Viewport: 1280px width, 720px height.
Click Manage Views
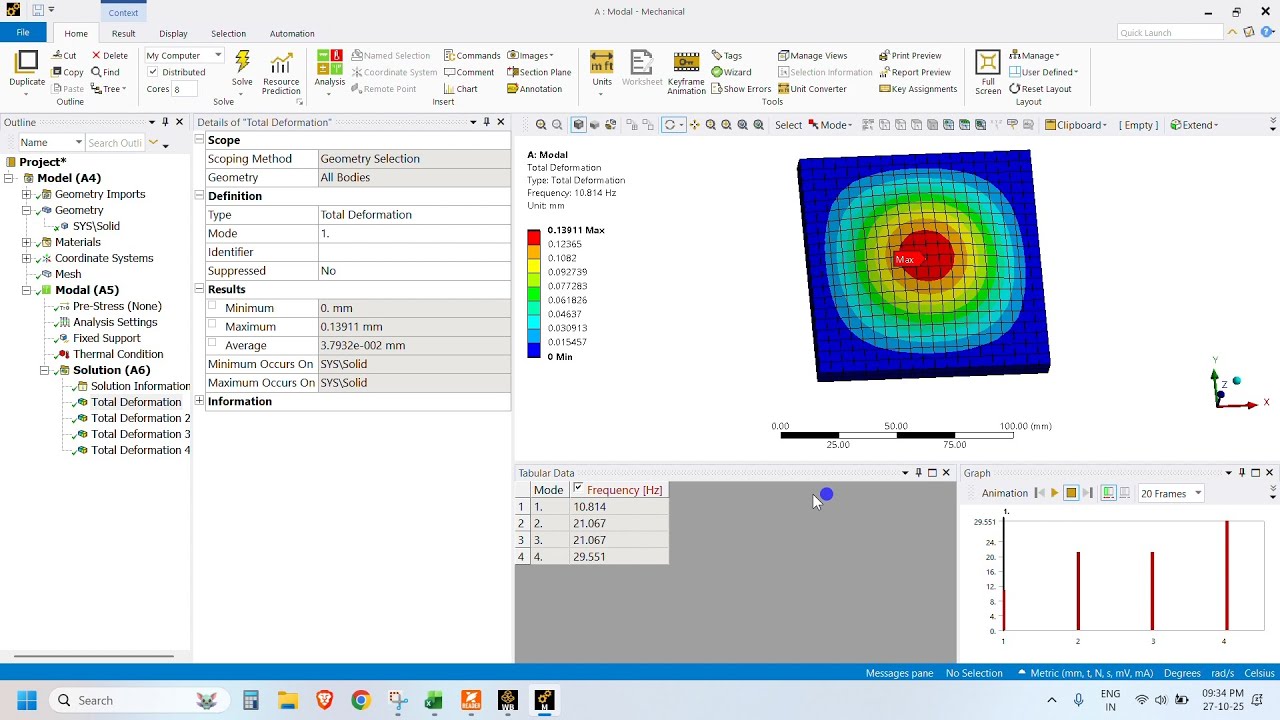coord(812,56)
